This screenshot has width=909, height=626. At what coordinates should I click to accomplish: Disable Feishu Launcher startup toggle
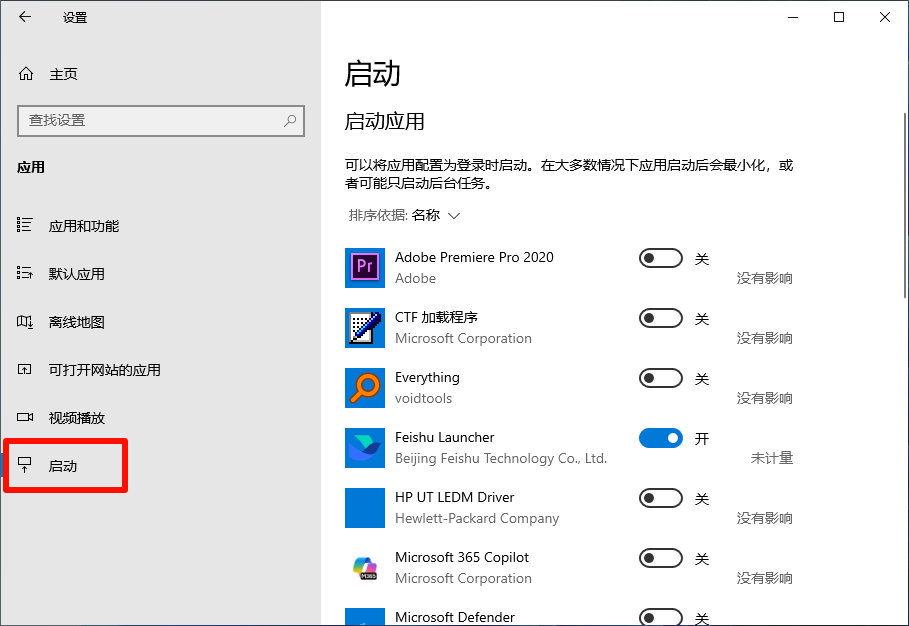(661, 438)
